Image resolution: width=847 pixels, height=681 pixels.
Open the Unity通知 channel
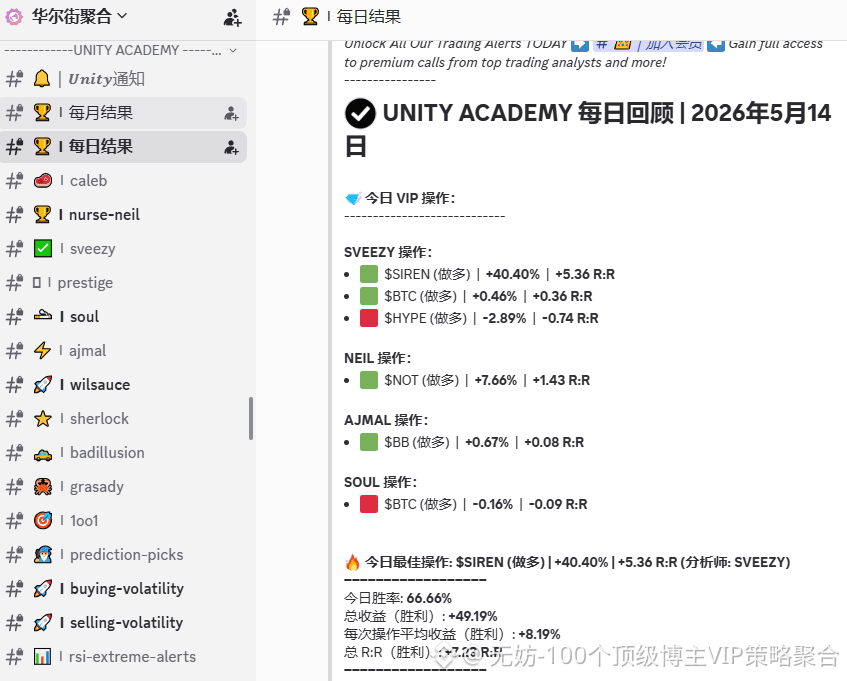pos(123,79)
